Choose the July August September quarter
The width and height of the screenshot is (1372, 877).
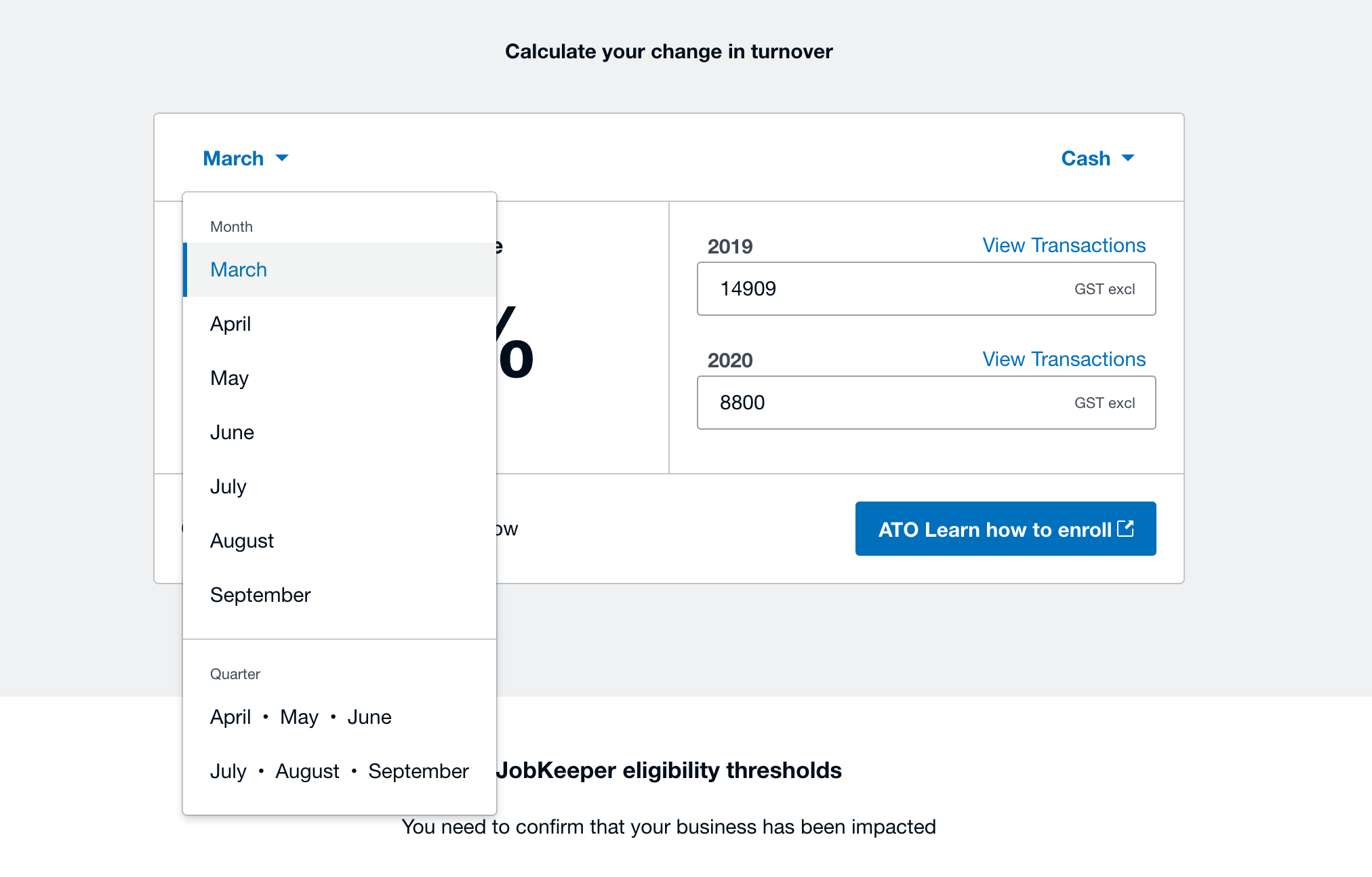coord(339,771)
